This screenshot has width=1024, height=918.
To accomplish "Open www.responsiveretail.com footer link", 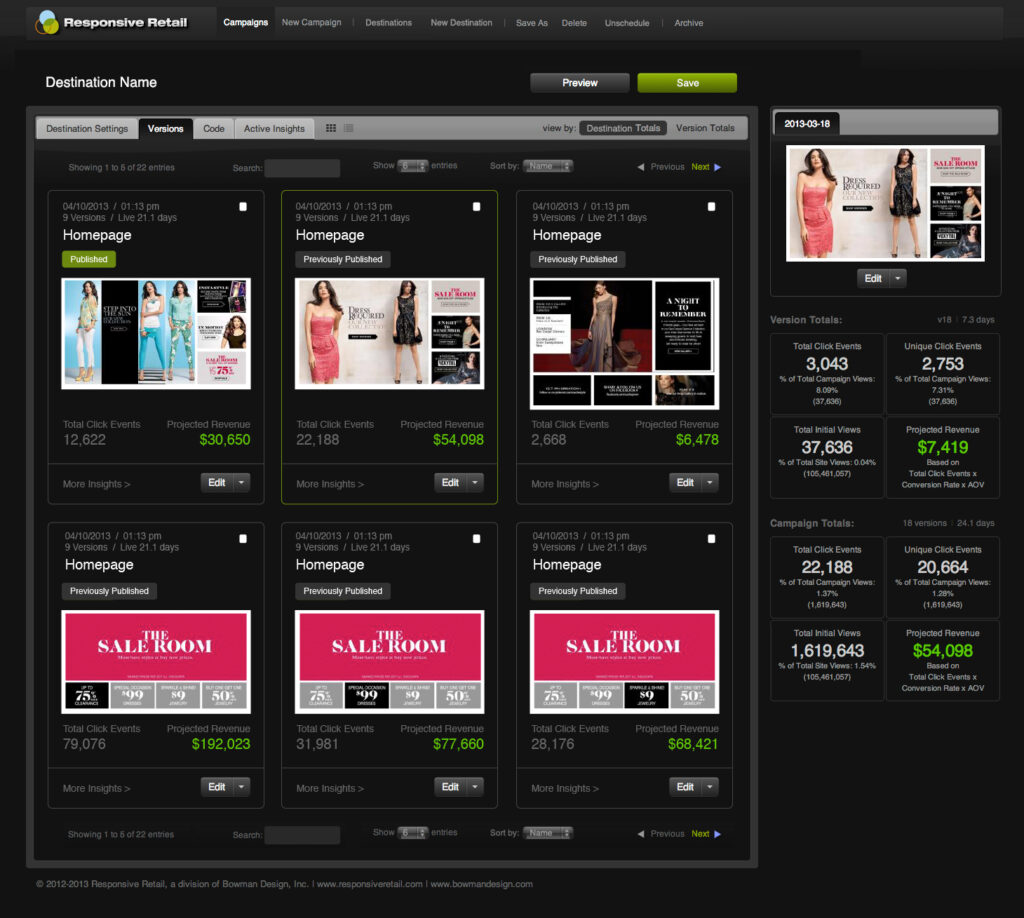I will (x=370, y=884).
